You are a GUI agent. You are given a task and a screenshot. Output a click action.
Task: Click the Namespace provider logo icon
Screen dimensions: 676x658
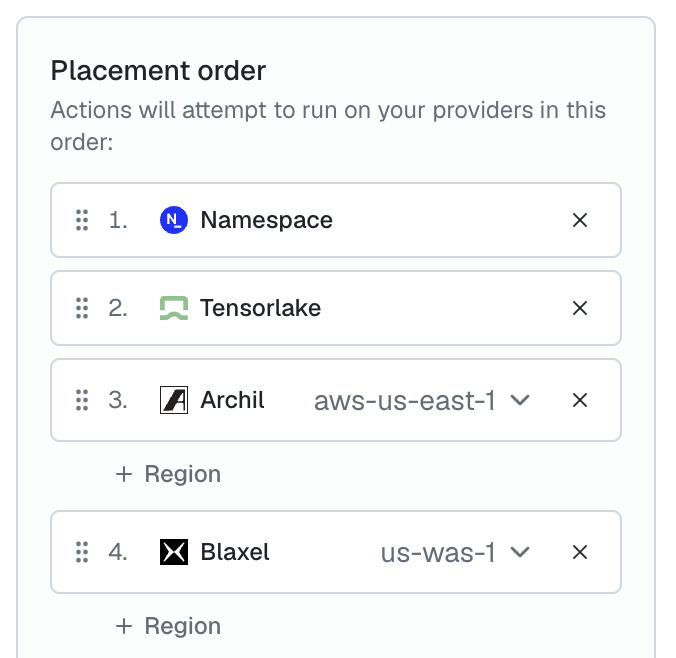point(174,220)
